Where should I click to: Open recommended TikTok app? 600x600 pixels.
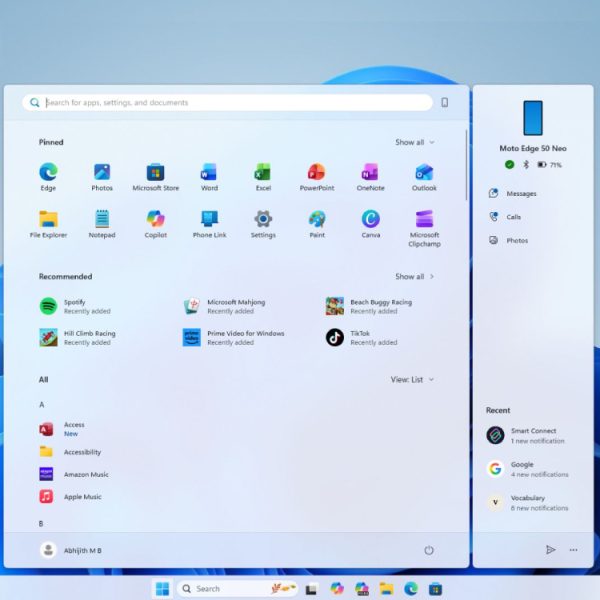pos(361,338)
